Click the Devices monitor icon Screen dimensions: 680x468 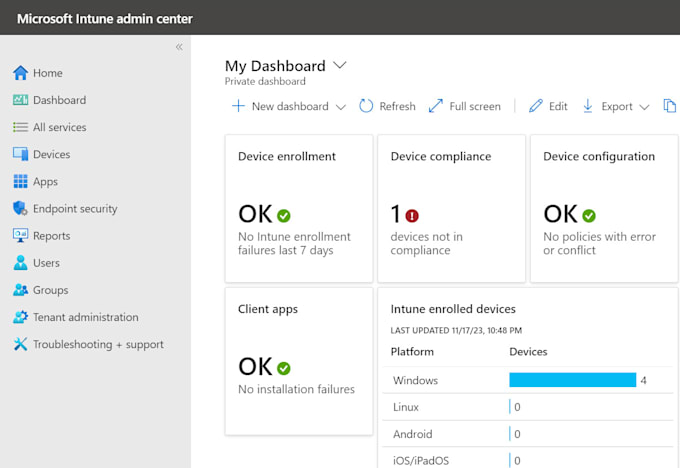[x=20, y=154]
